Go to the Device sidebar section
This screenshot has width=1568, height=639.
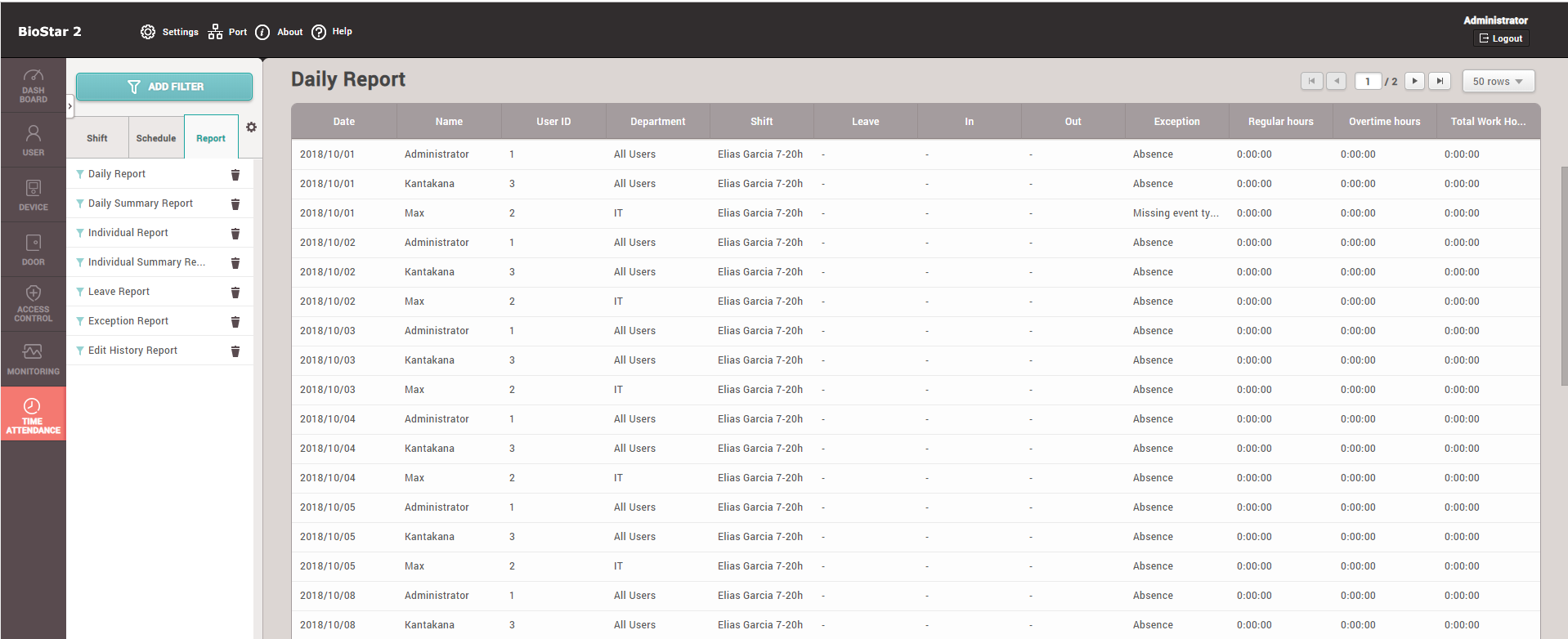point(33,195)
